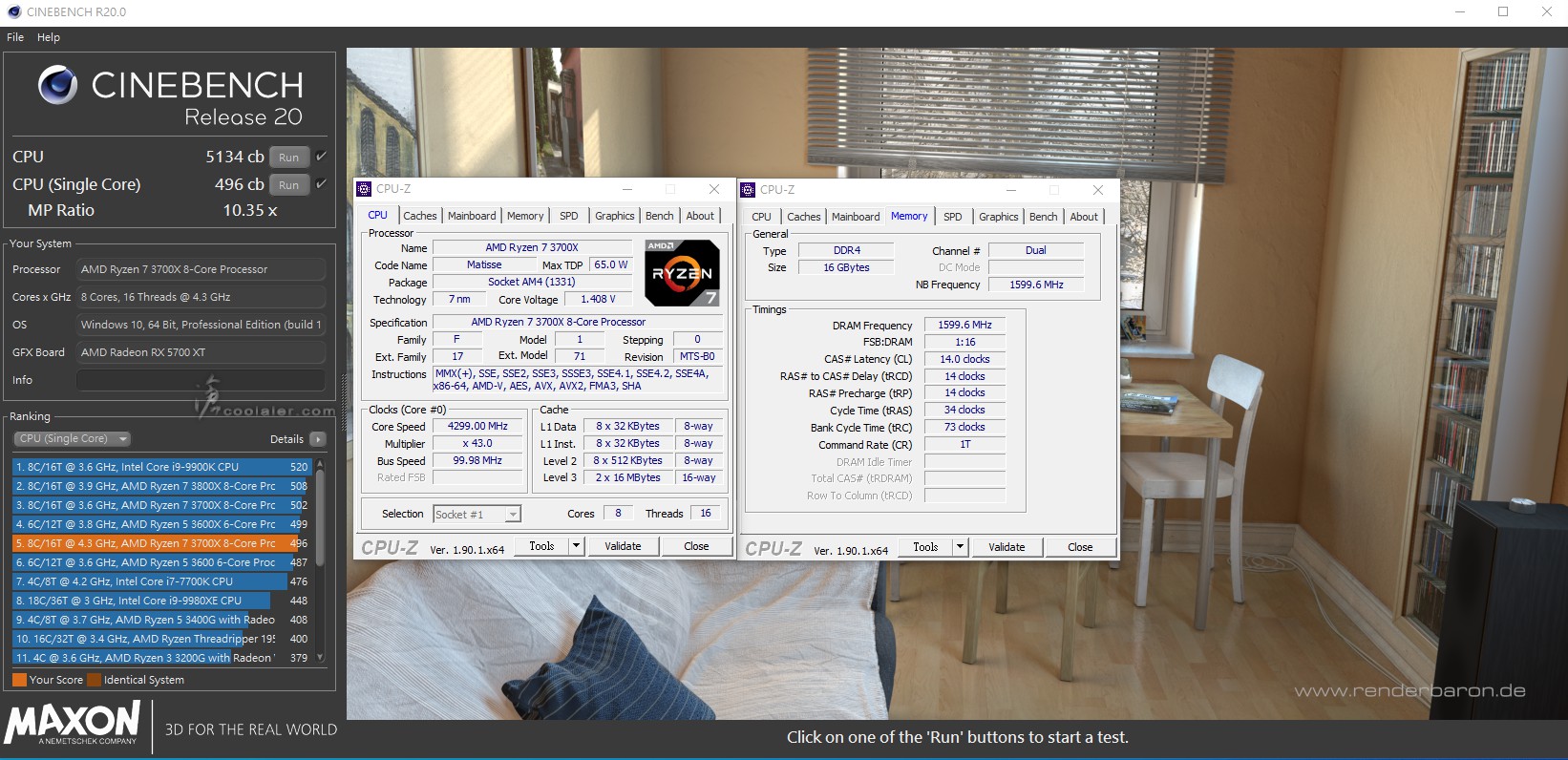The height and width of the screenshot is (760, 1568).
Task: Click the Processor field in Your System
Action: tap(201, 269)
